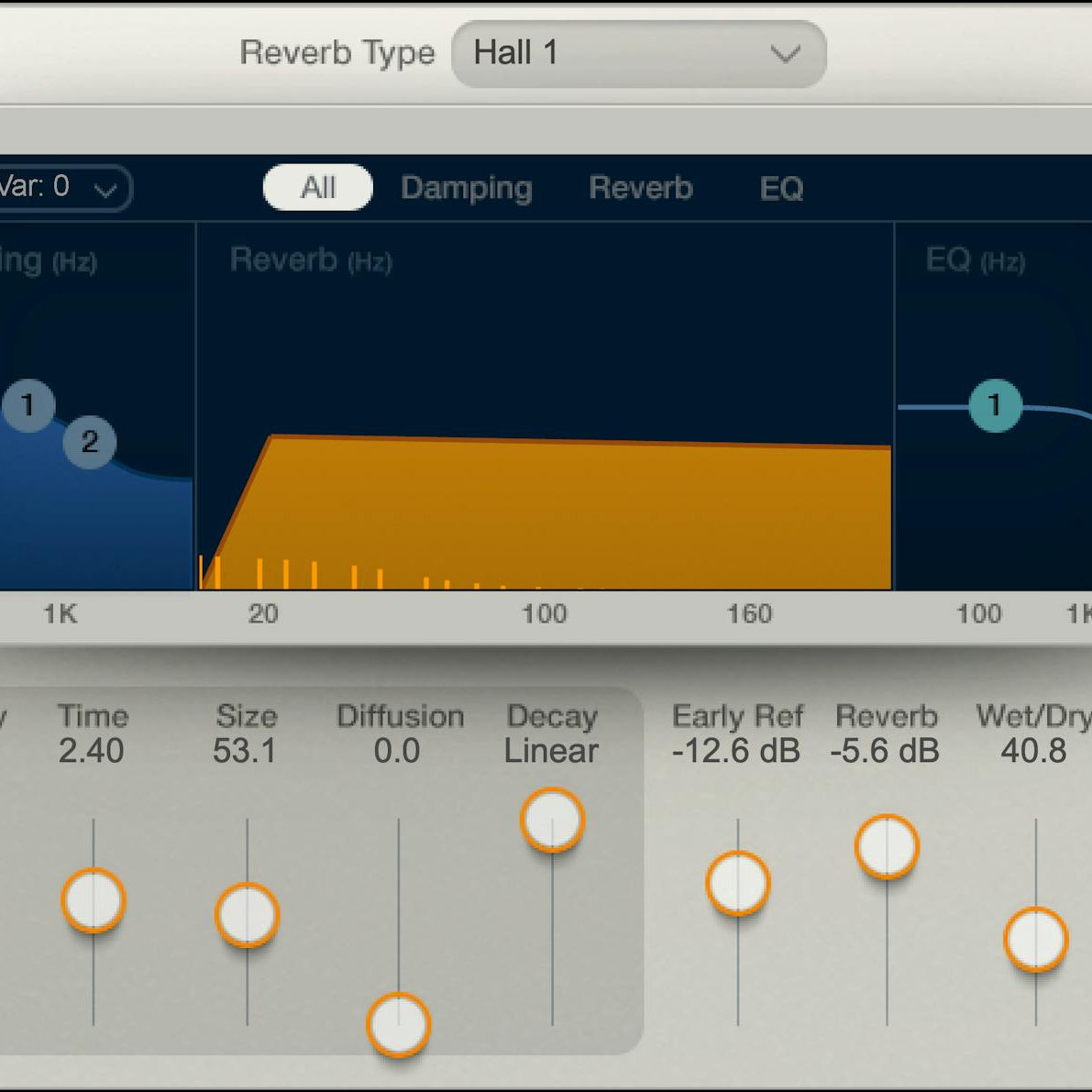Select damping band control point 2
1092x1092 pixels.
click(89, 443)
